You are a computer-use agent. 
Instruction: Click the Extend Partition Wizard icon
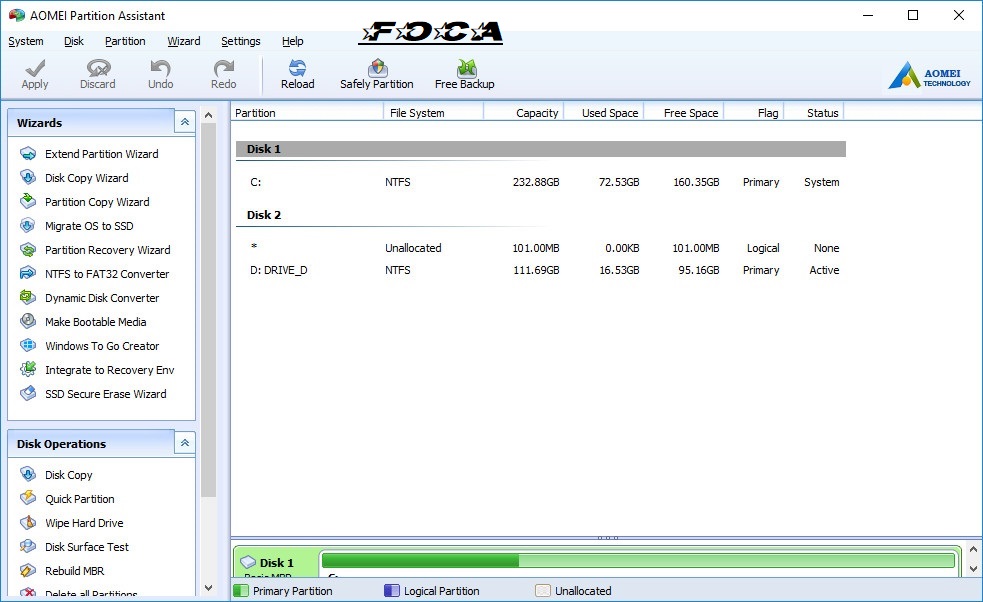[28, 154]
